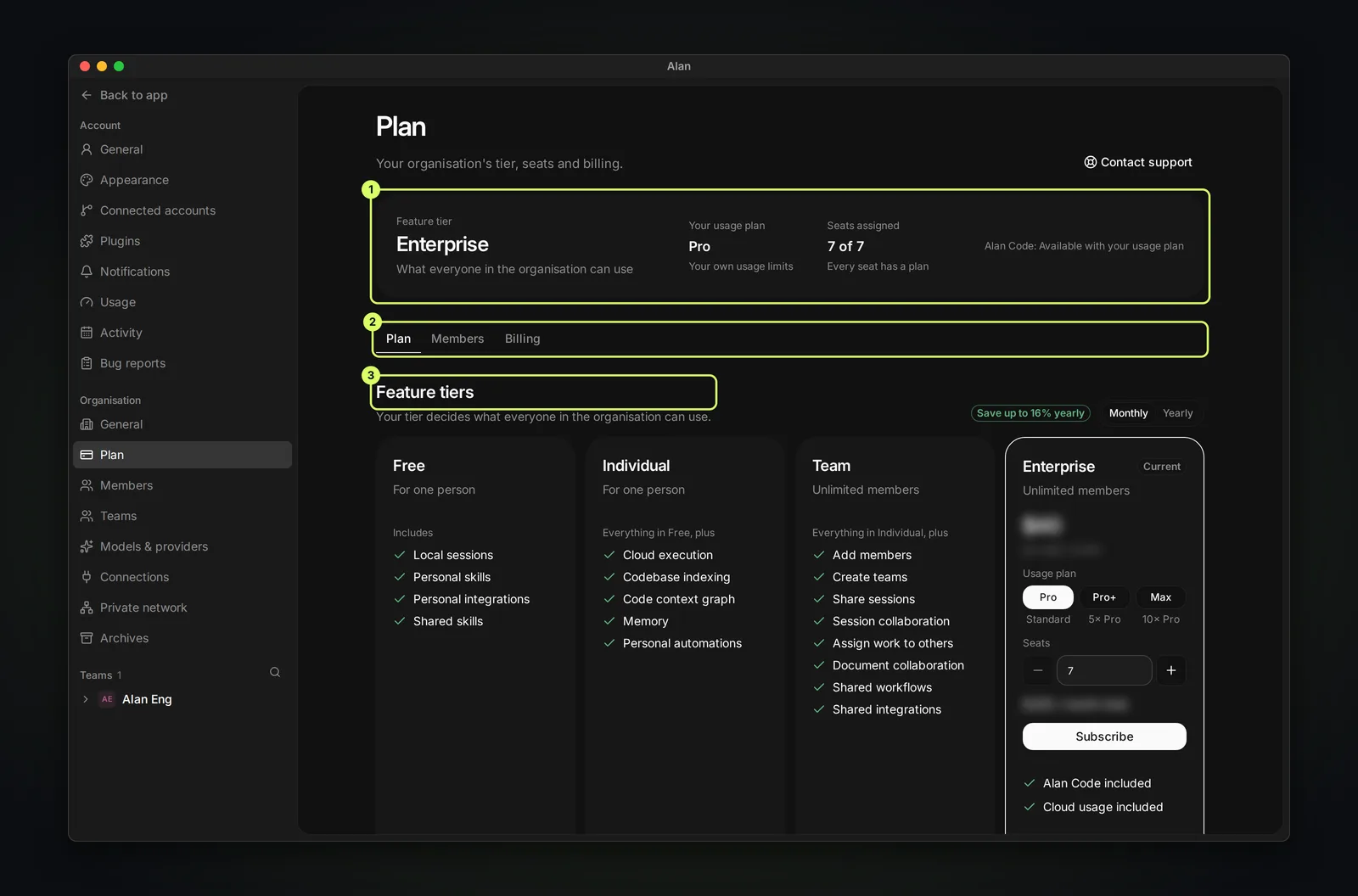Select the Individual tier card title
The height and width of the screenshot is (896, 1358).
636,466
